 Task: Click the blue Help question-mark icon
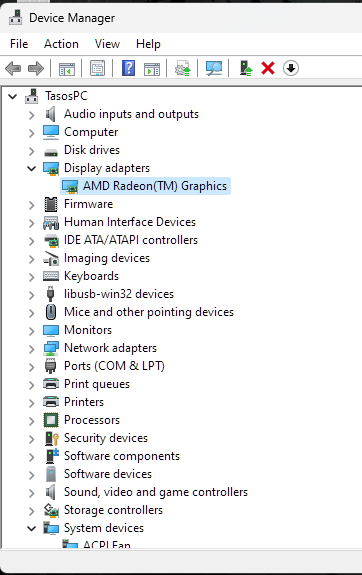pyautogui.click(x=128, y=68)
